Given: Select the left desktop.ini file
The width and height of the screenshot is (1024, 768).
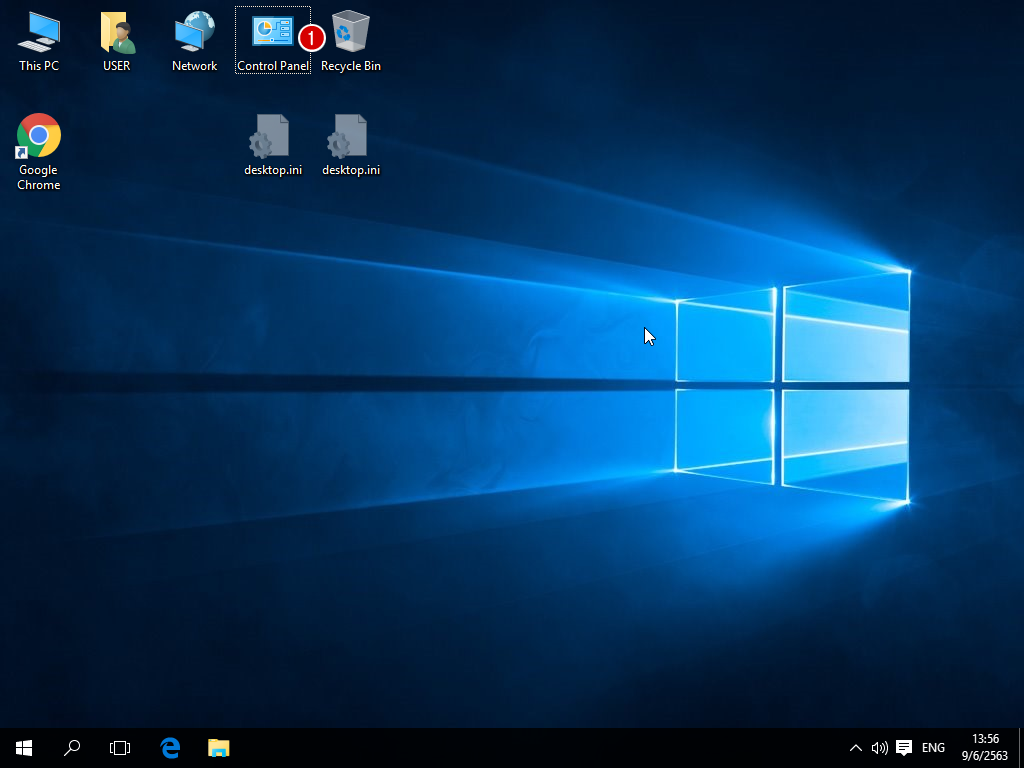Looking at the screenshot, I should click(x=272, y=137).
